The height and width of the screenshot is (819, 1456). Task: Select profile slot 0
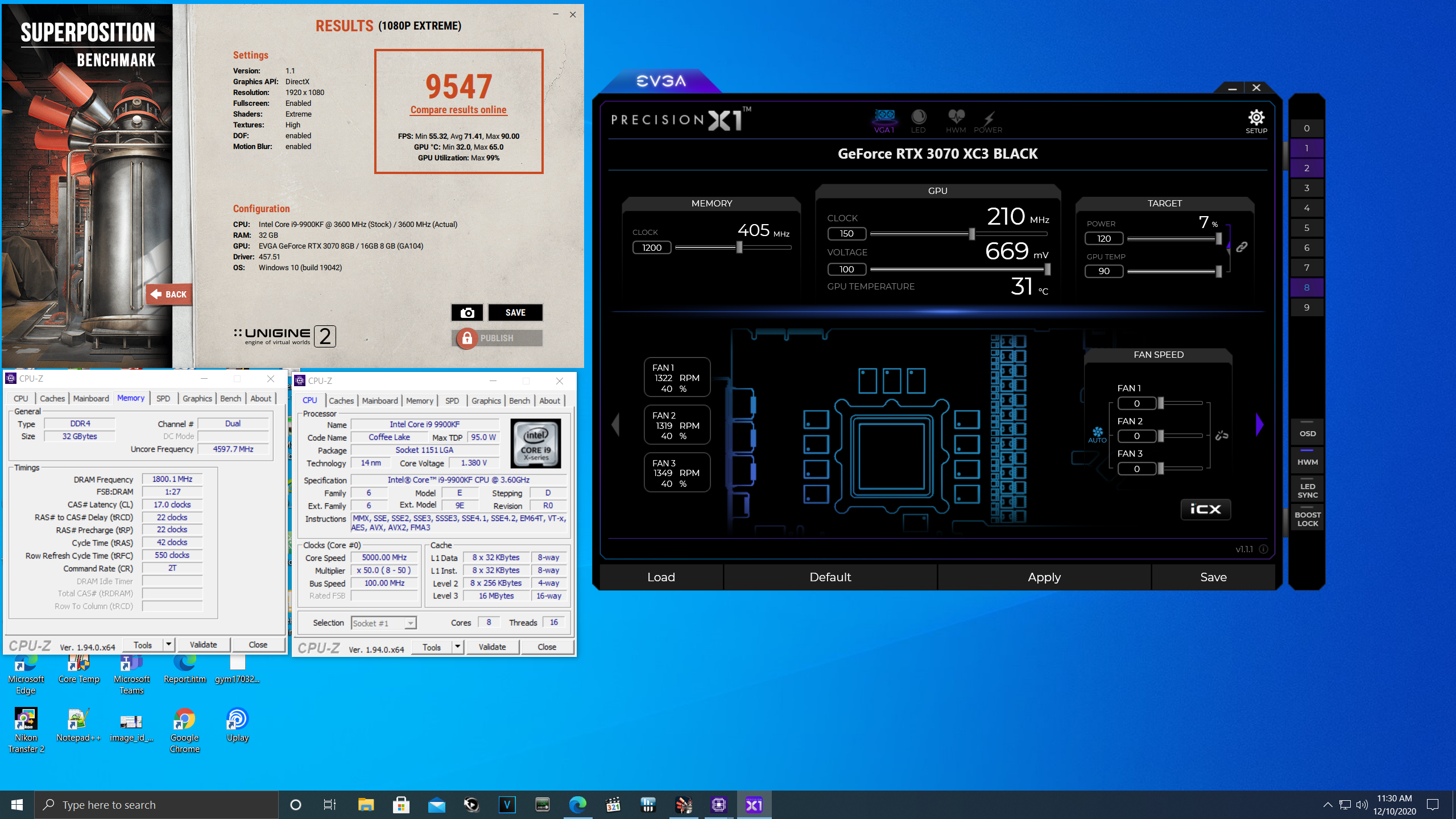click(x=1307, y=128)
